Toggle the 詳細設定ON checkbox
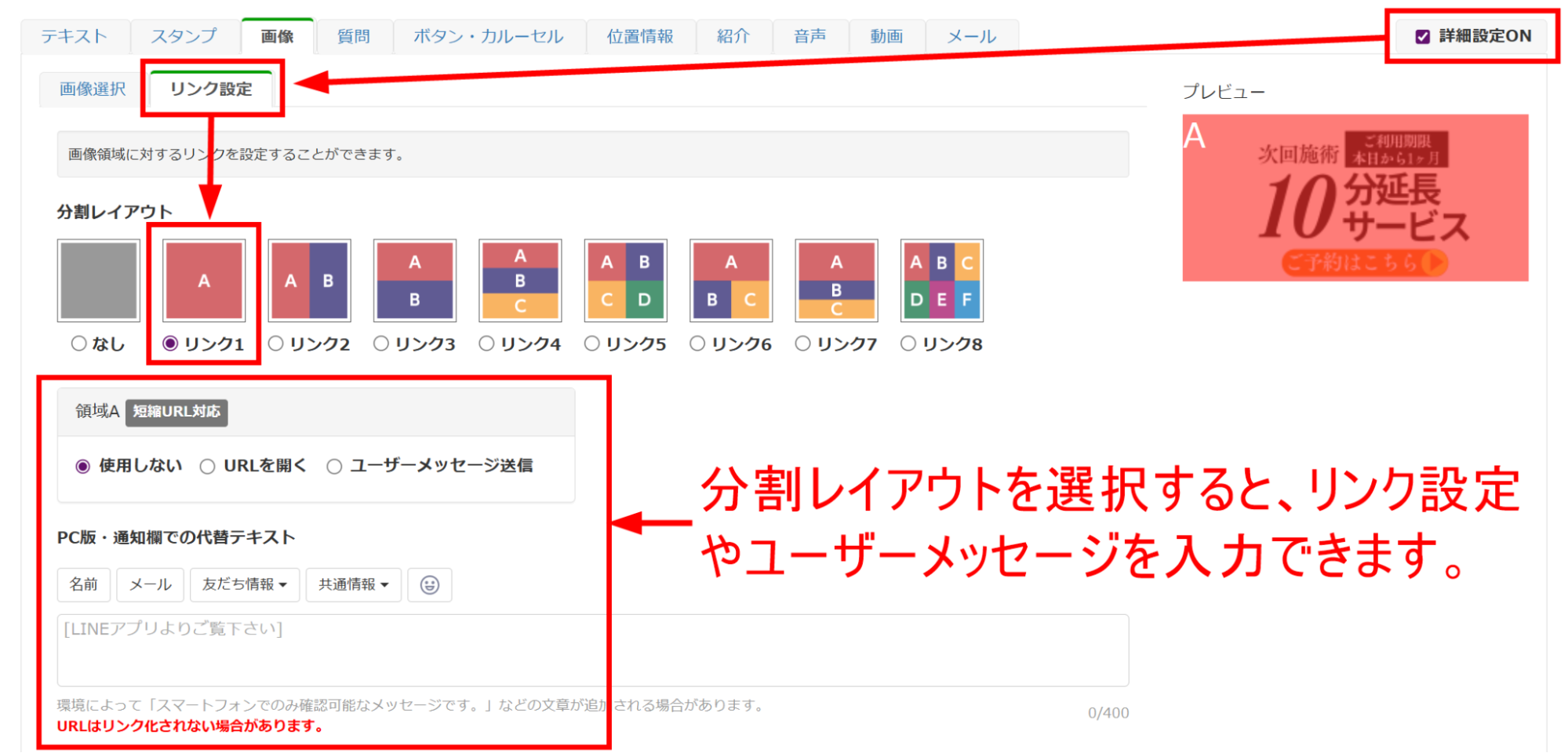 coord(1422,35)
